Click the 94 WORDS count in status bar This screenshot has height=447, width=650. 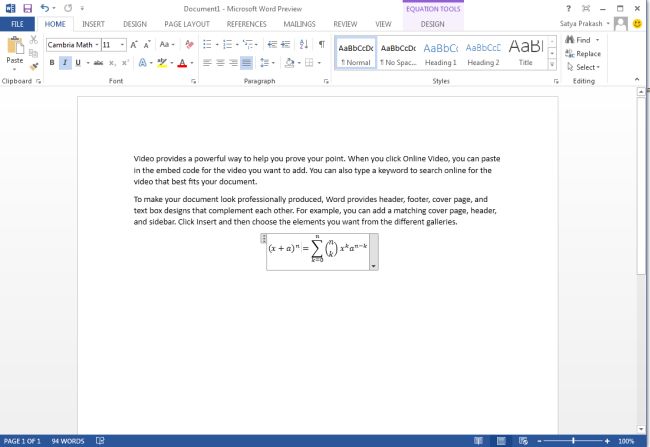(68, 441)
